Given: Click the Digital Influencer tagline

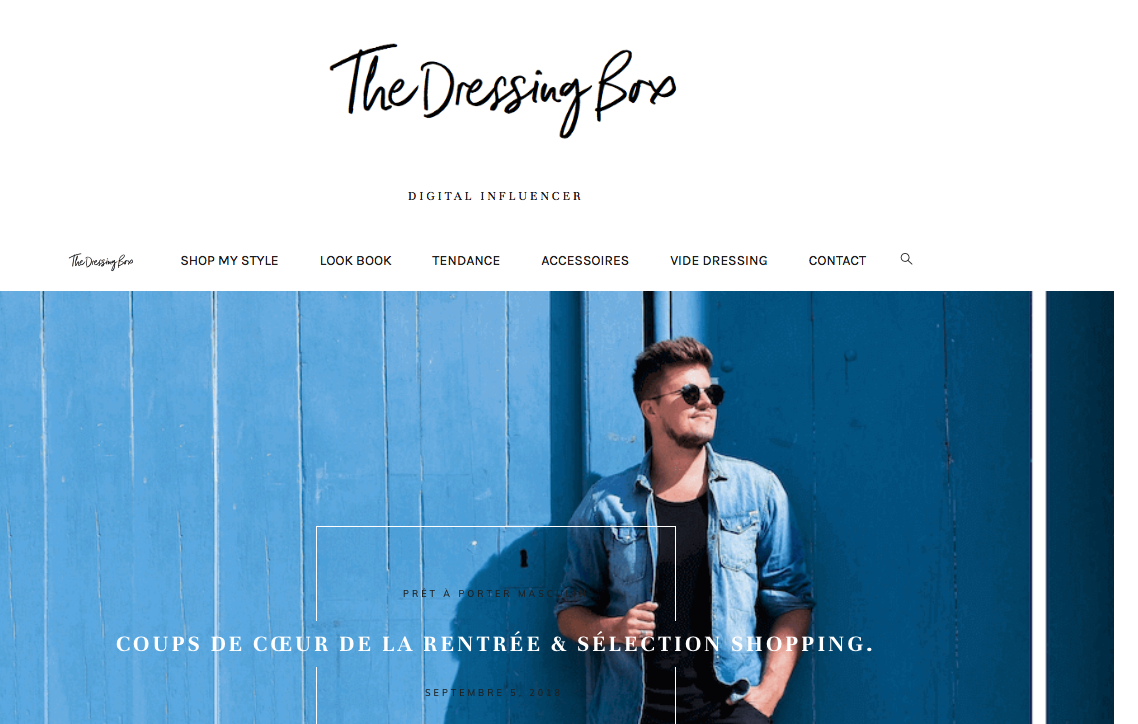Looking at the screenshot, I should coord(495,196).
